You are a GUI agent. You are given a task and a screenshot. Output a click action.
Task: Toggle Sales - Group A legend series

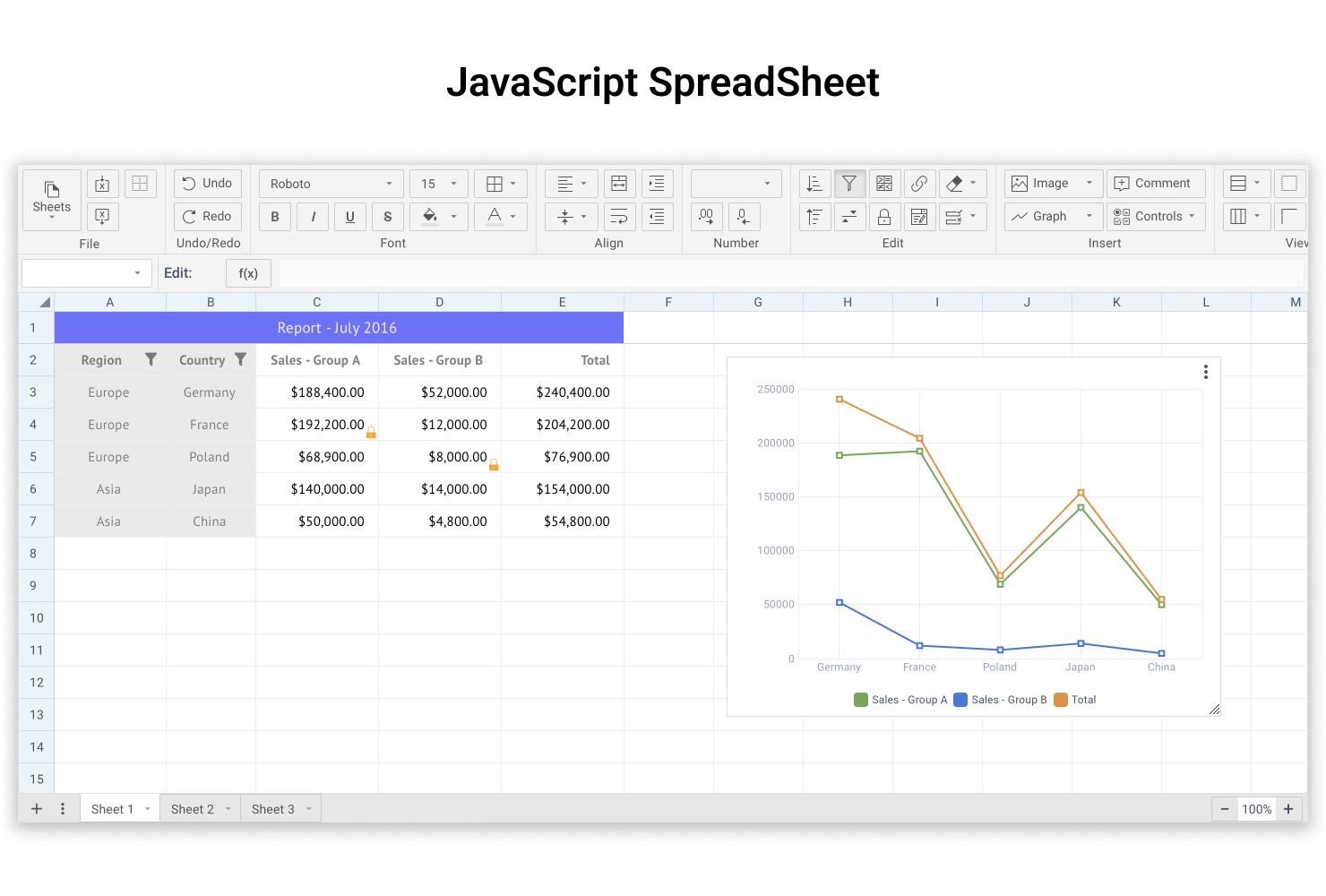900,700
